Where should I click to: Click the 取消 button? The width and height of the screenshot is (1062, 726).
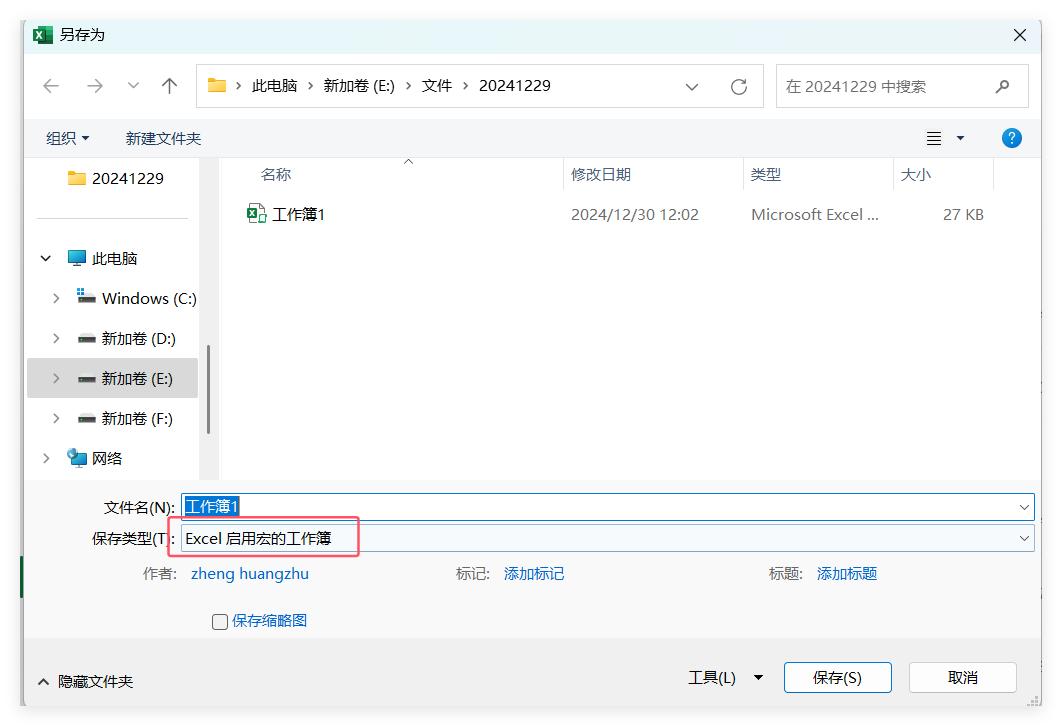(962, 677)
